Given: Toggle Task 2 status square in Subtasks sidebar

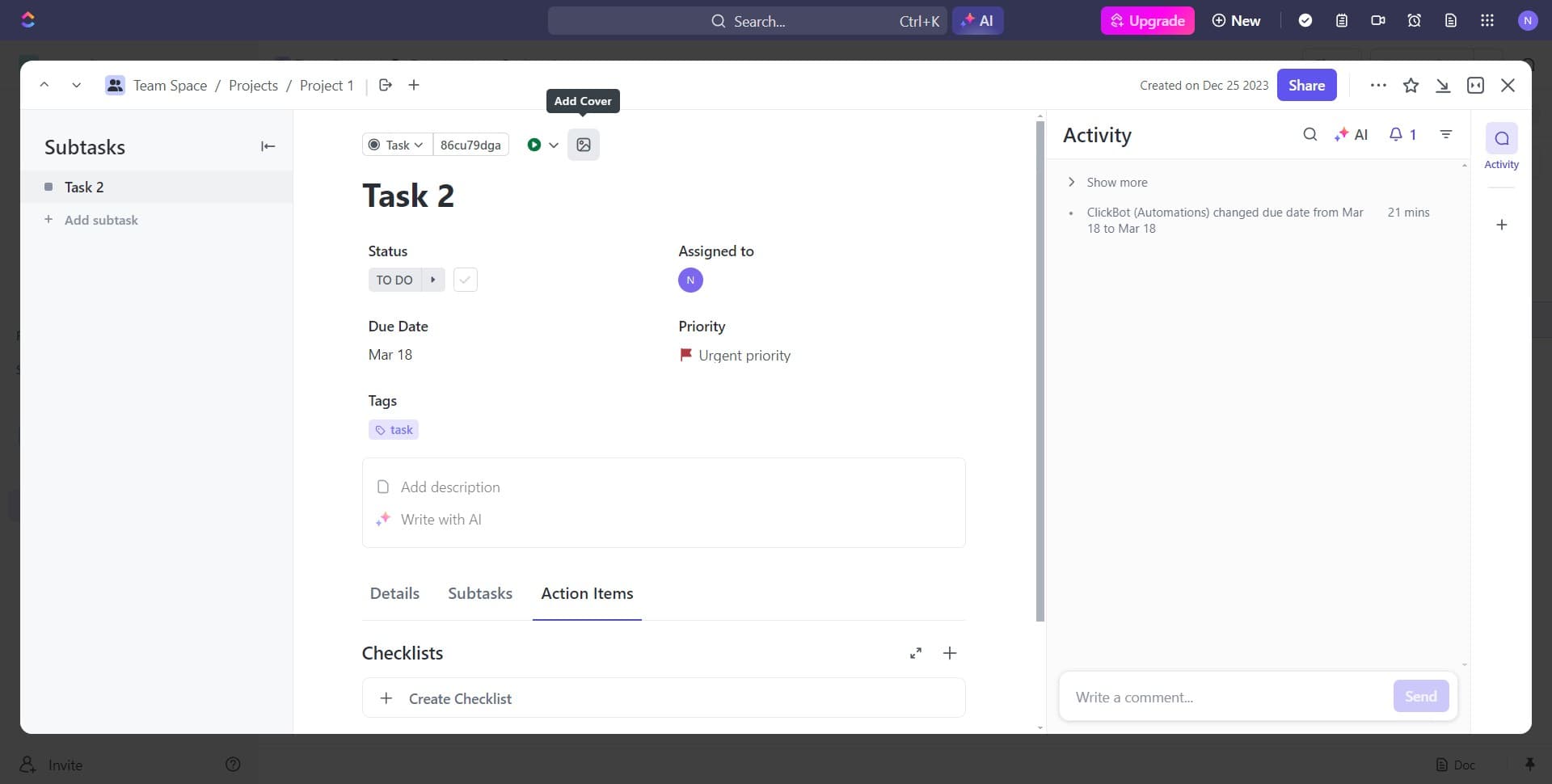Looking at the screenshot, I should pos(49,187).
